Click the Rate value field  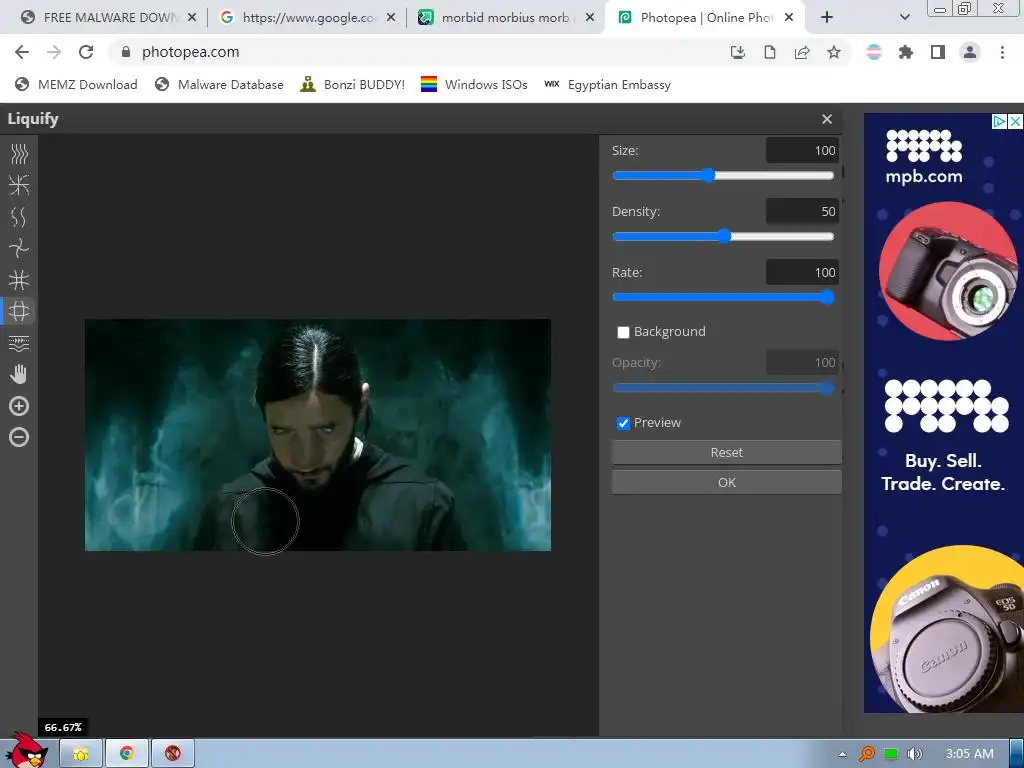[802, 272]
